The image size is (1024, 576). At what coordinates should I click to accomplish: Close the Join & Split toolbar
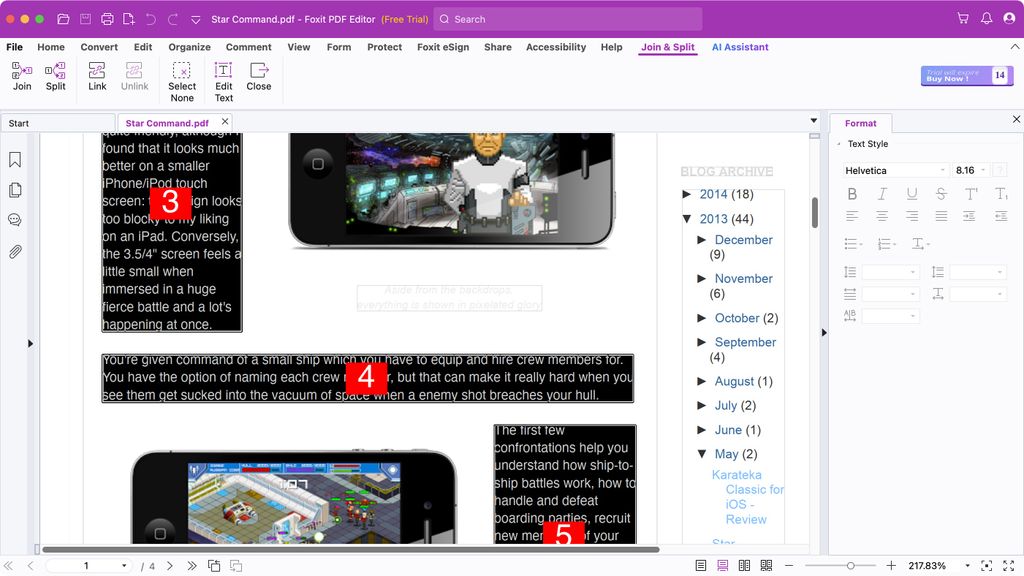pyautogui.click(x=259, y=80)
